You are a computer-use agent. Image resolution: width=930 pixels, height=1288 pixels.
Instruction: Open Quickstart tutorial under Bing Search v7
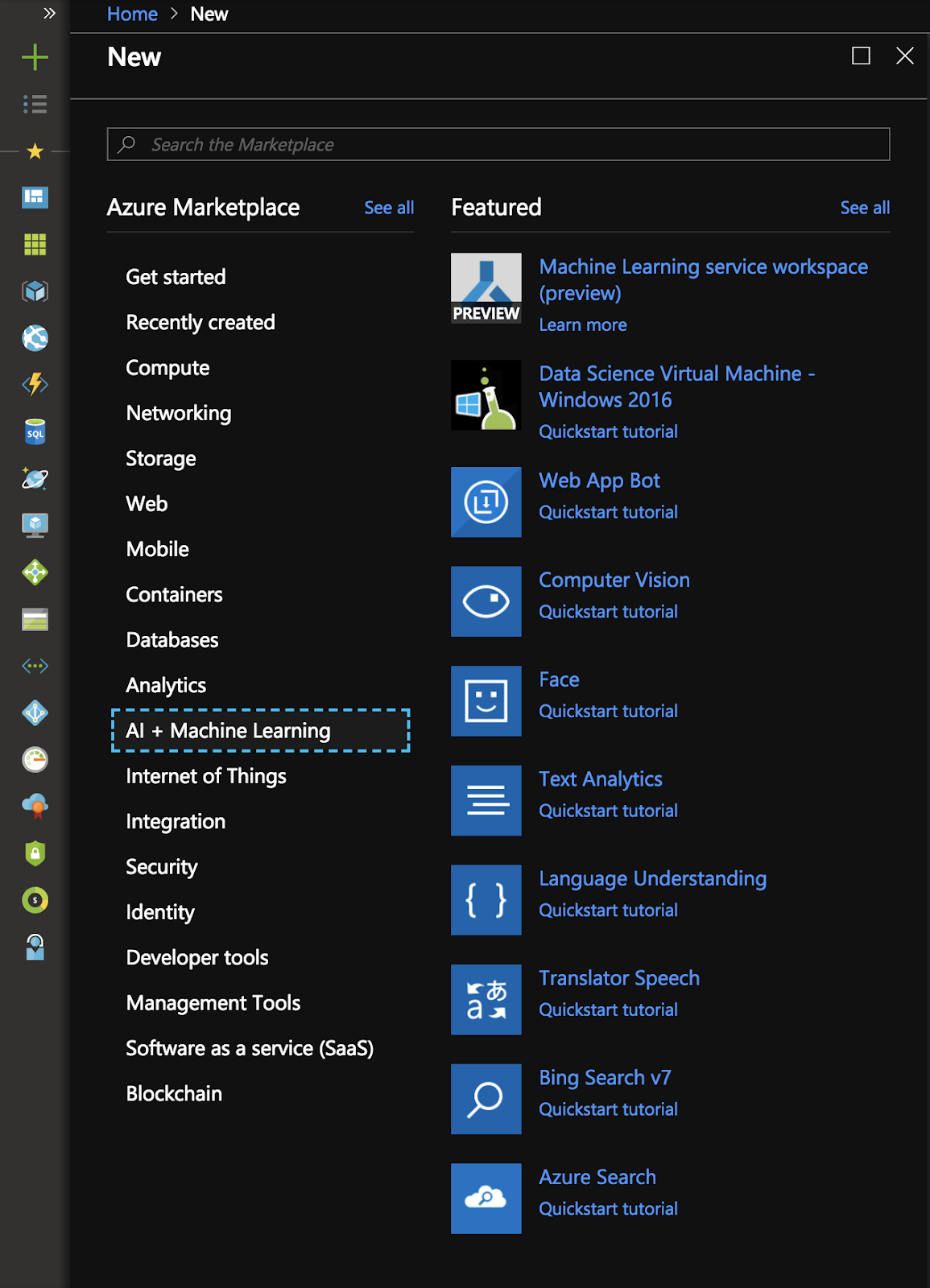(x=608, y=1109)
